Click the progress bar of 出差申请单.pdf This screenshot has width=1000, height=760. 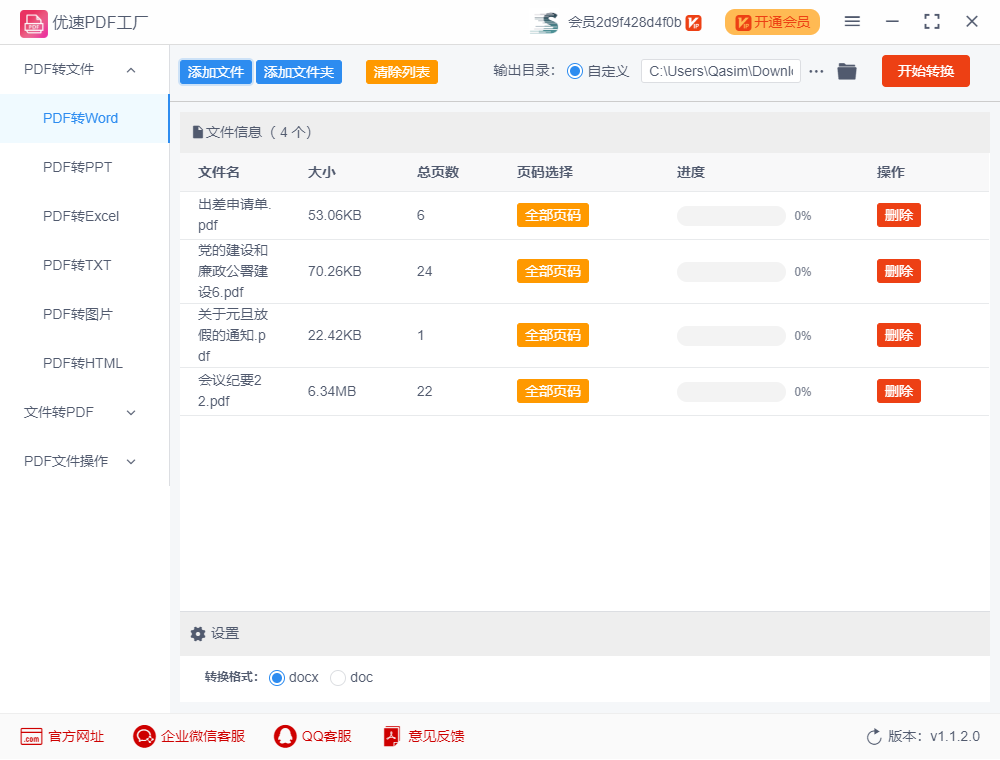click(731, 215)
